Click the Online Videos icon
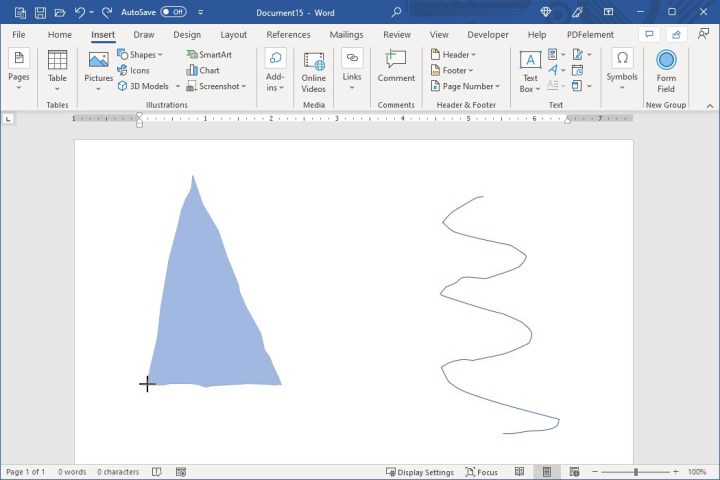The image size is (720, 480). tap(314, 71)
